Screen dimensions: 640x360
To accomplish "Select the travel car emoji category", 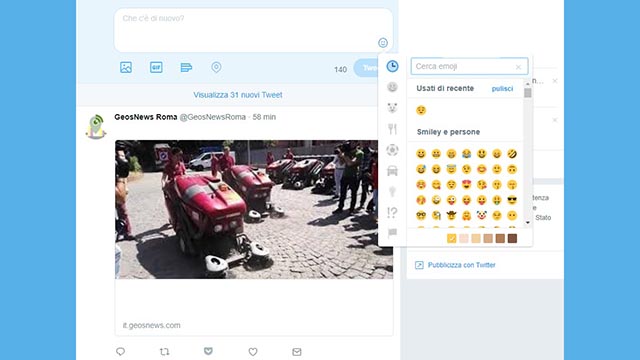I will pyautogui.click(x=392, y=171).
